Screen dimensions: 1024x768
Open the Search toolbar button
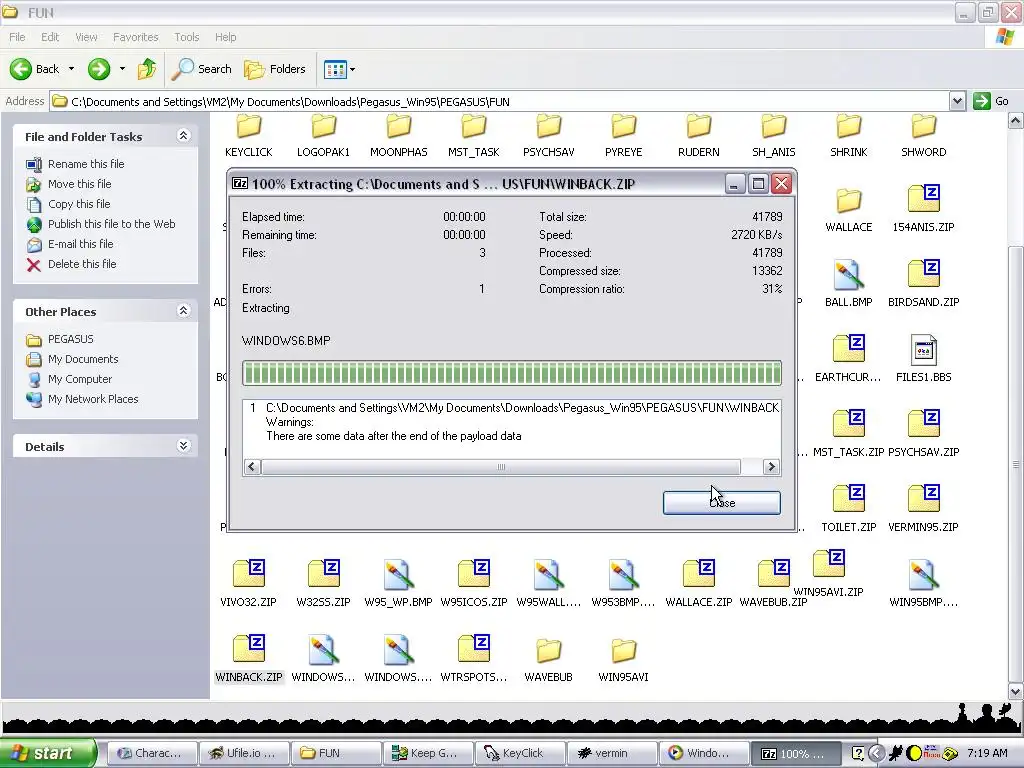pyautogui.click(x=201, y=69)
